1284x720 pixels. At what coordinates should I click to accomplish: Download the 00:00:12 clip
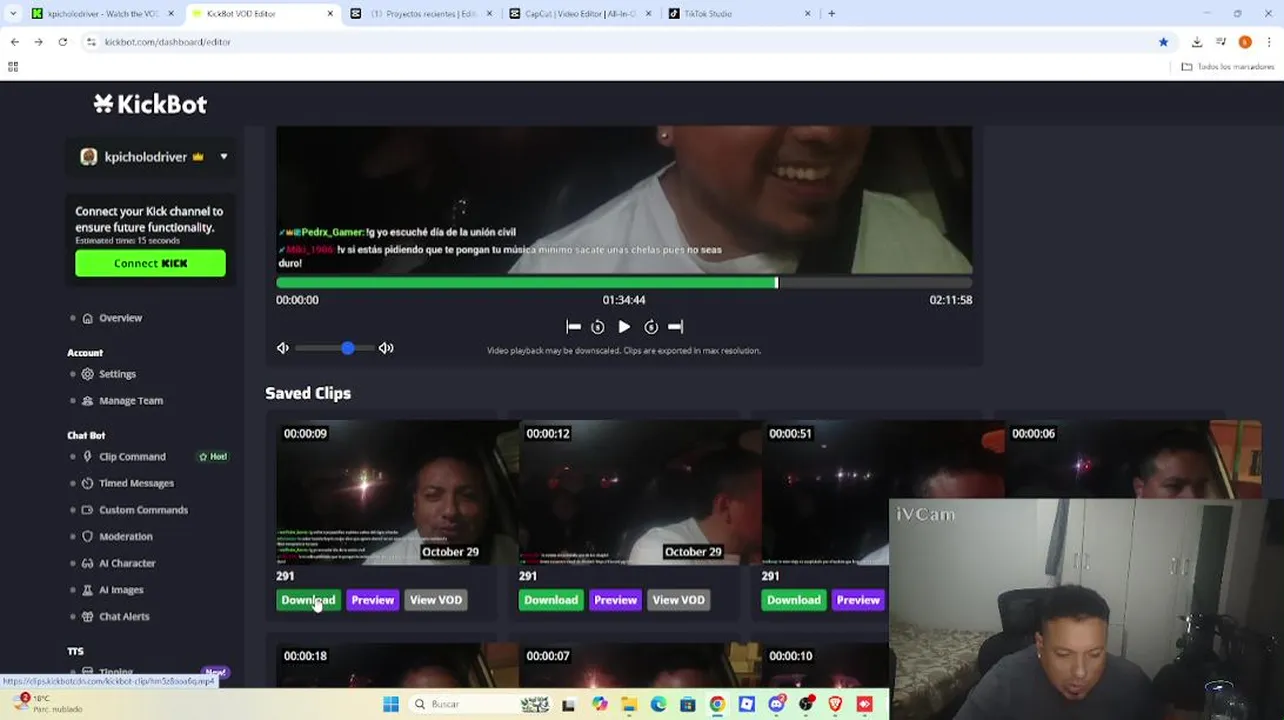551,600
